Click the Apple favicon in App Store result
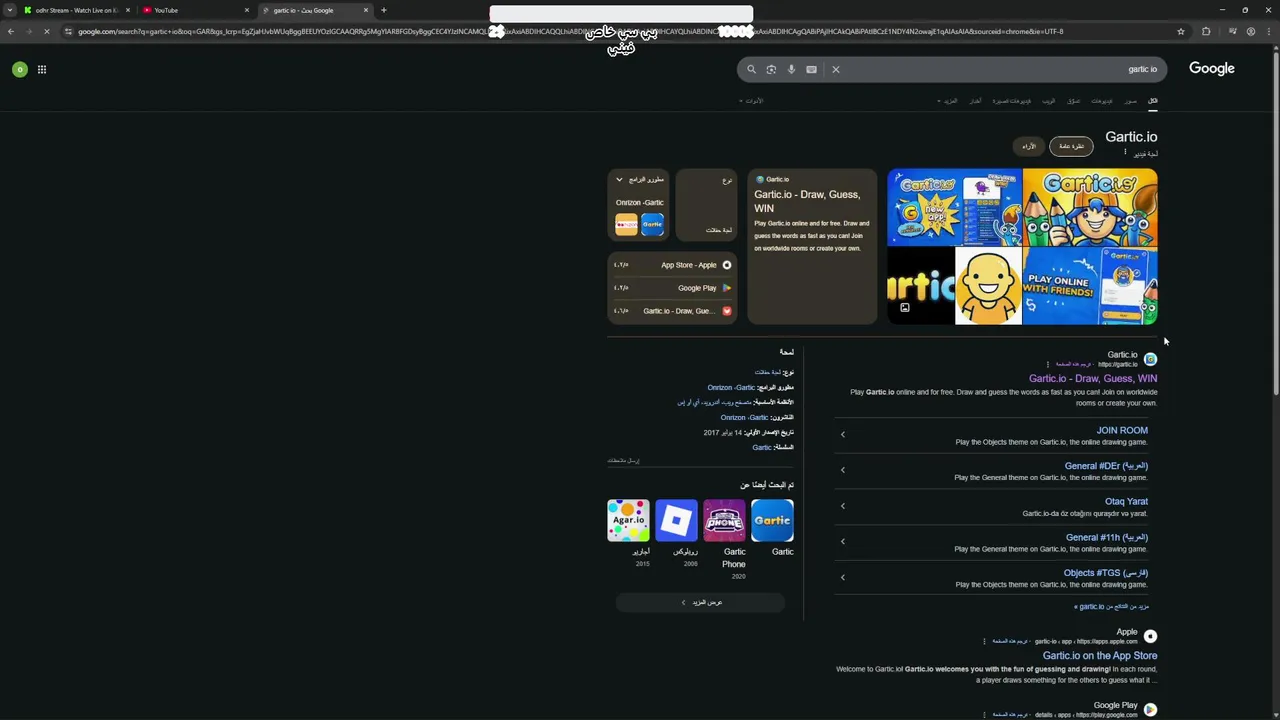Image resolution: width=1280 pixels, height=720 pixels. pyautogui.click(x=1150, y=636)
